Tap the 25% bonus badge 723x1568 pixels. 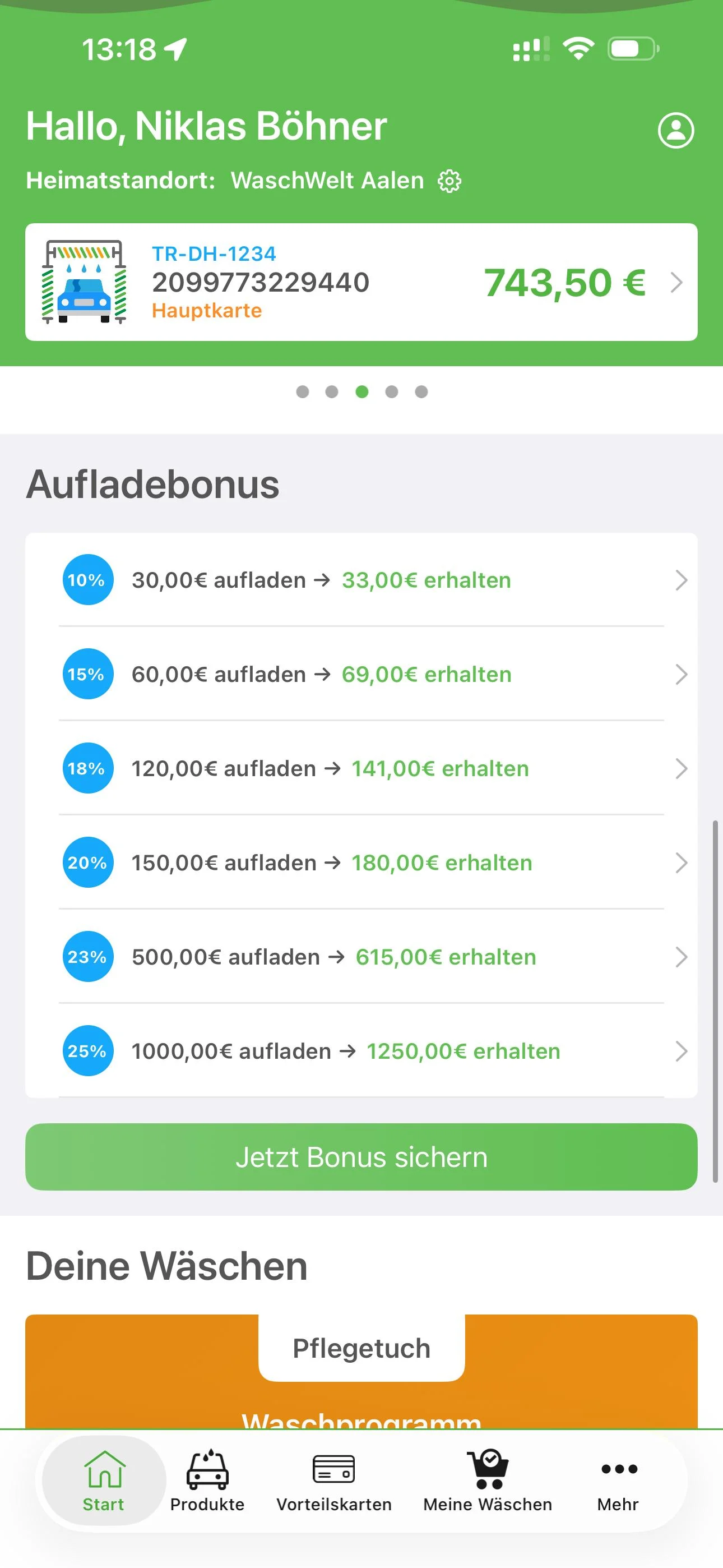pos(87,1050)
